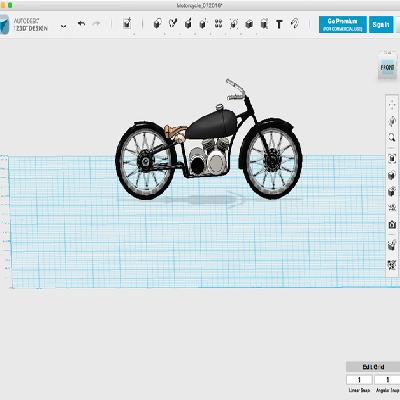Select the Pan navigation tool
This screenshot has width=400, height=400.
click(x=392, y=105)
